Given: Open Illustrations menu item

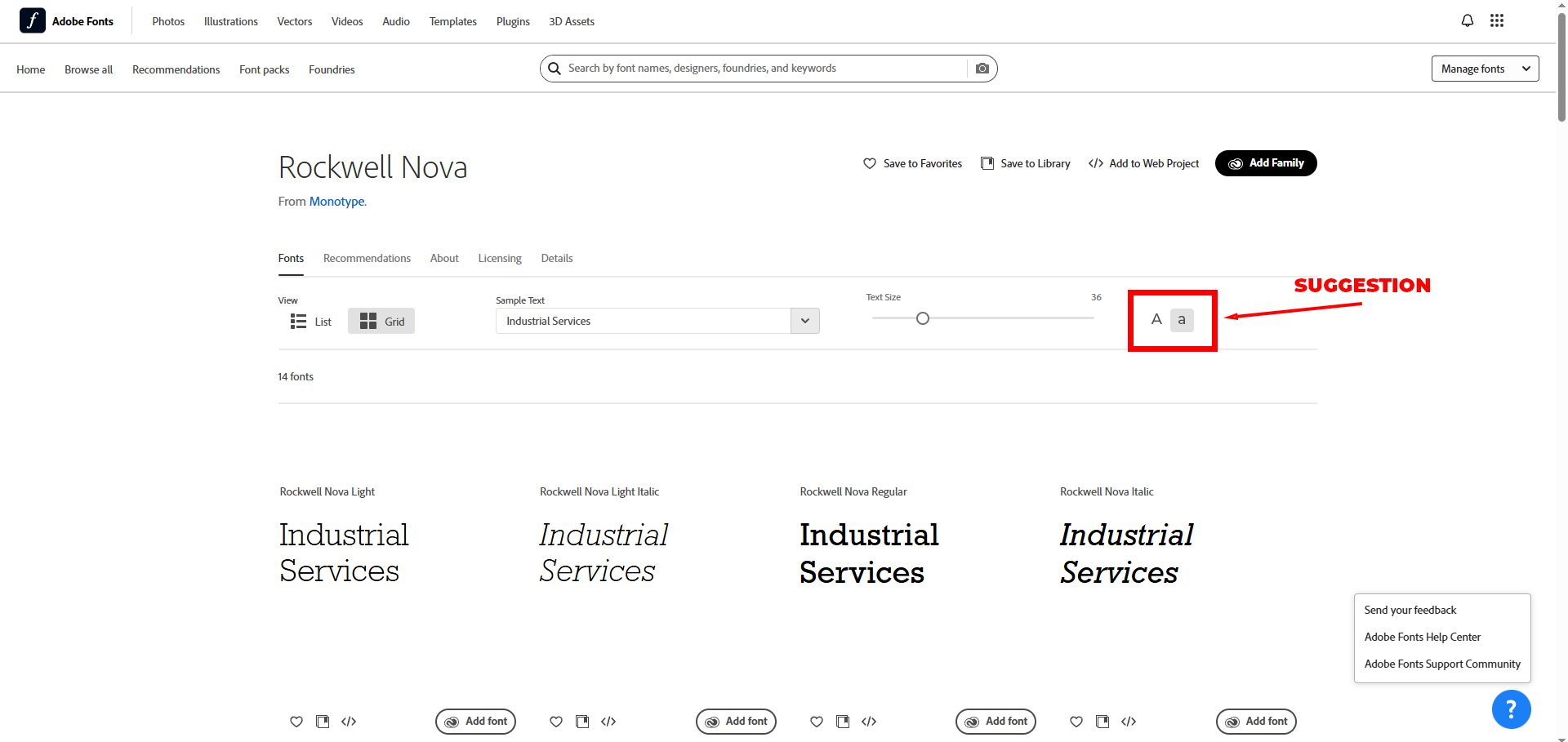Looking at the screenshot, I should (x=231, y=21).
